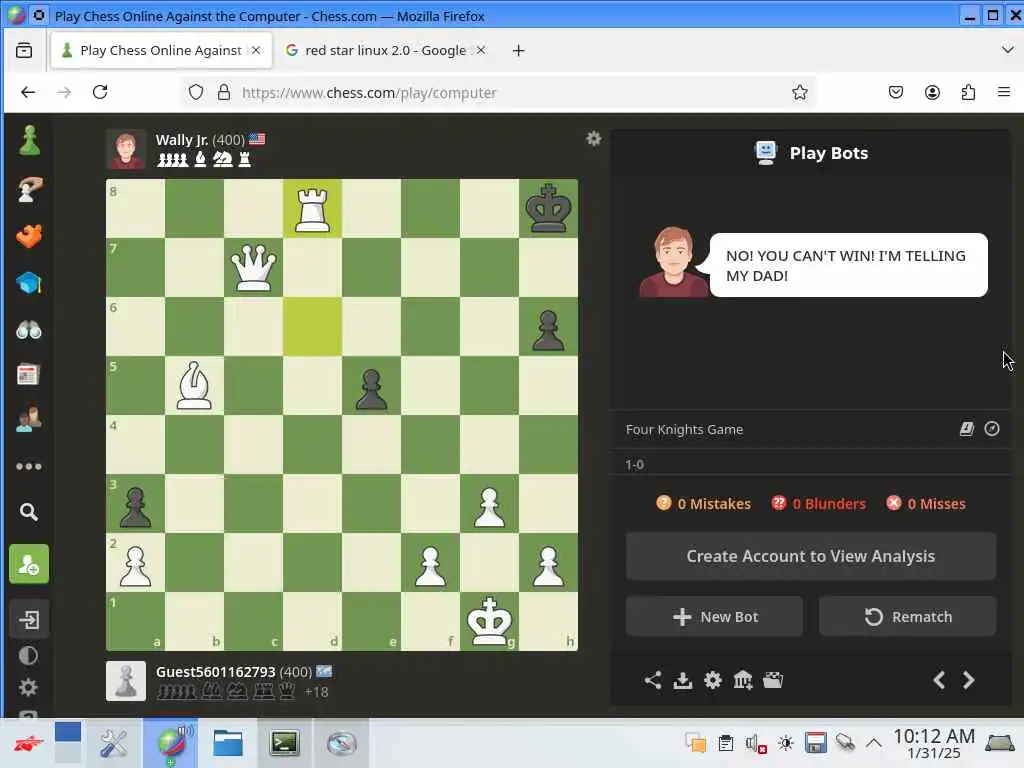
Task: Open the Chess.com pawn logo home
Action: point(29,140)
